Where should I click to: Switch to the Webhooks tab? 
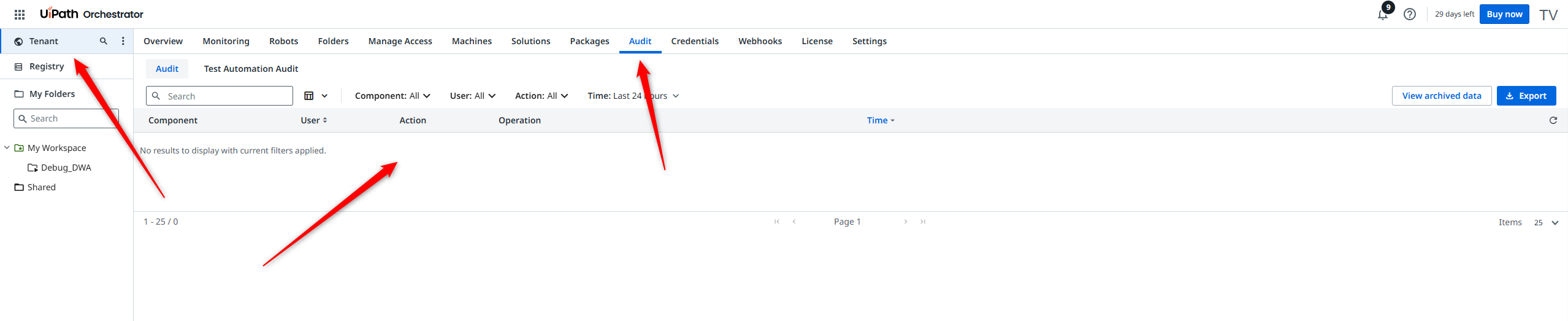(760, 41)
